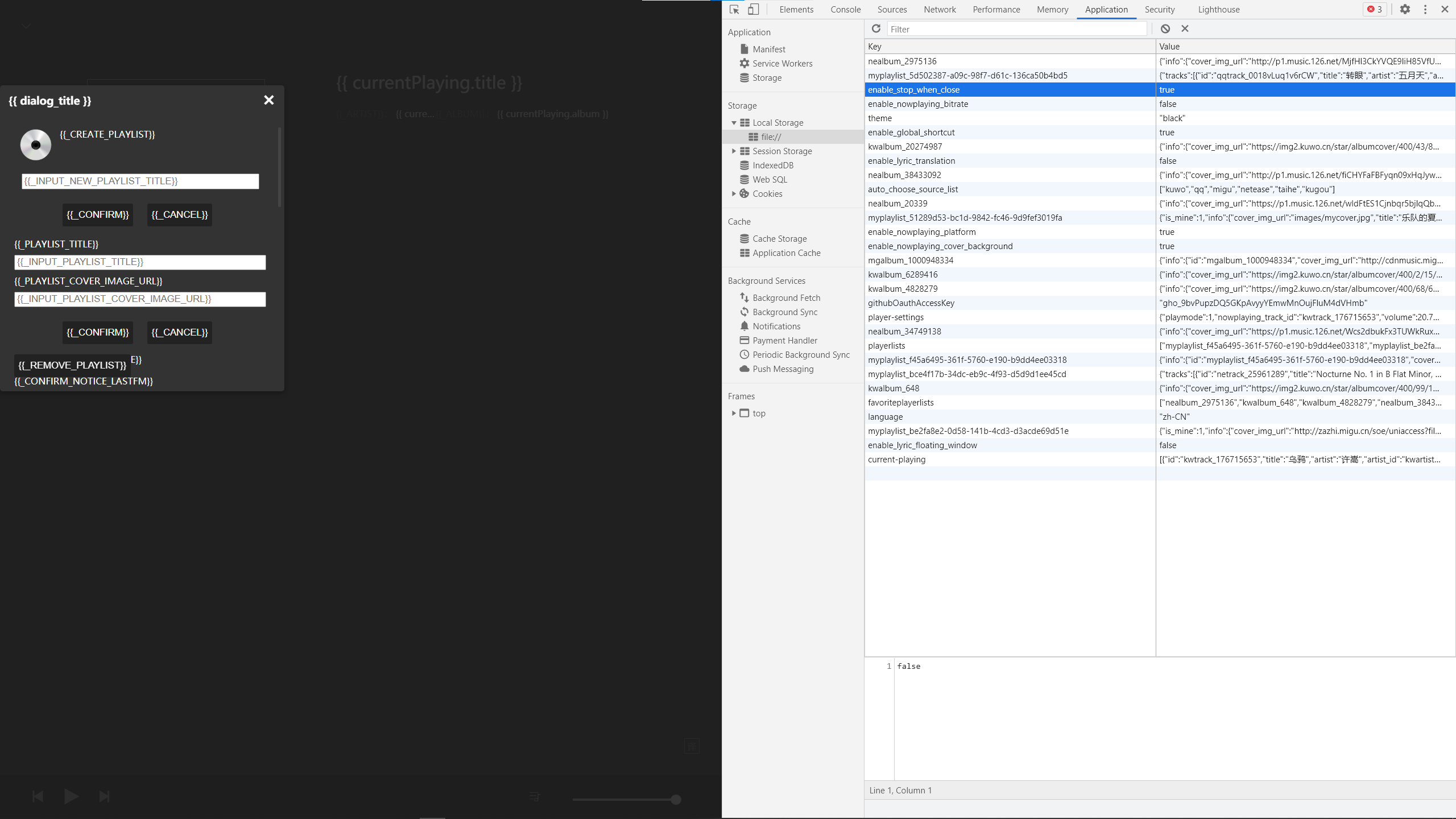
Task: Click the REMOVE_PLAYLIST button
Action: (x=72, y=365)
